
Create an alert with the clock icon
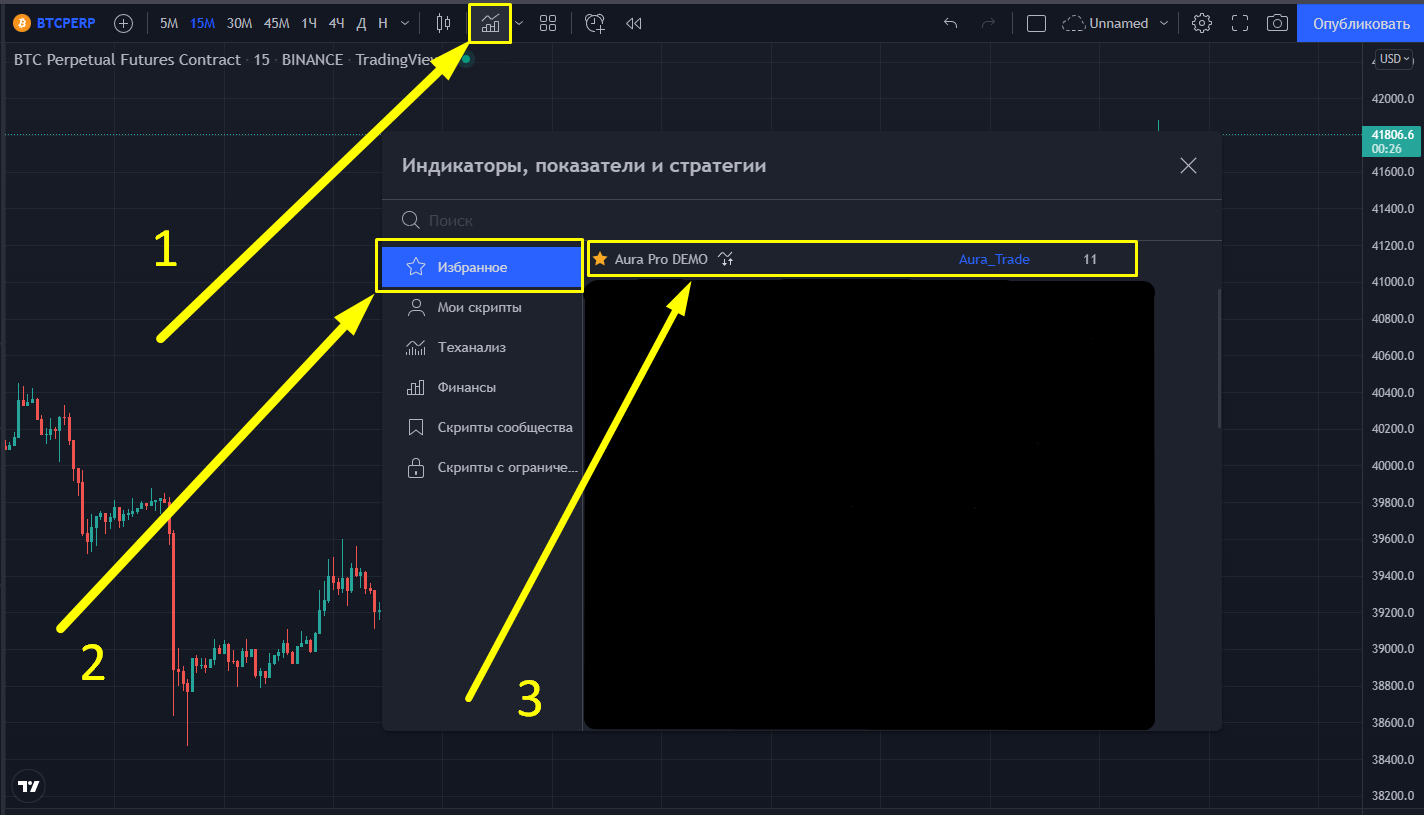pyautogui.click(x=595, y=23)
